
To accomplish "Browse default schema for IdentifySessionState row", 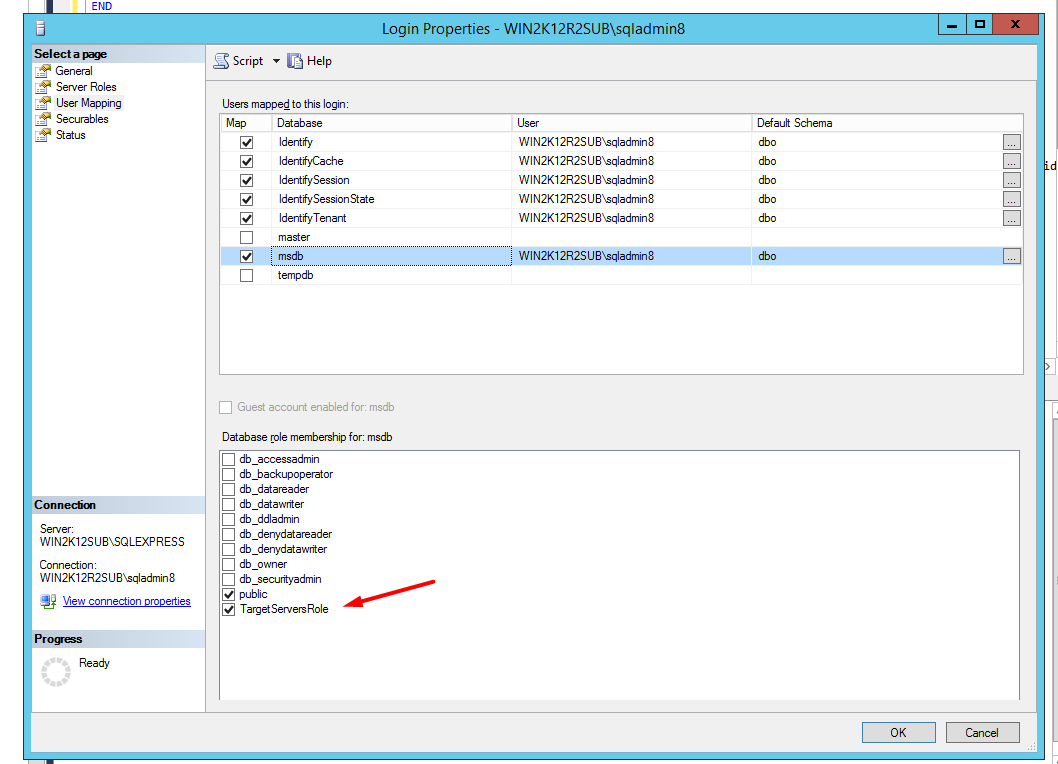I will pyautogui.click(x=1011, y=199).
